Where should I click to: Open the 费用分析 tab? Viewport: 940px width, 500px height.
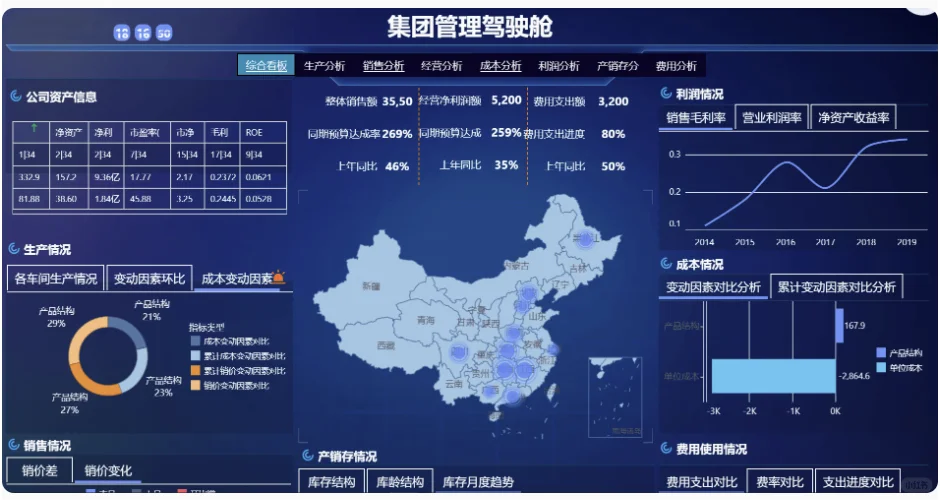tap(676, 65)
